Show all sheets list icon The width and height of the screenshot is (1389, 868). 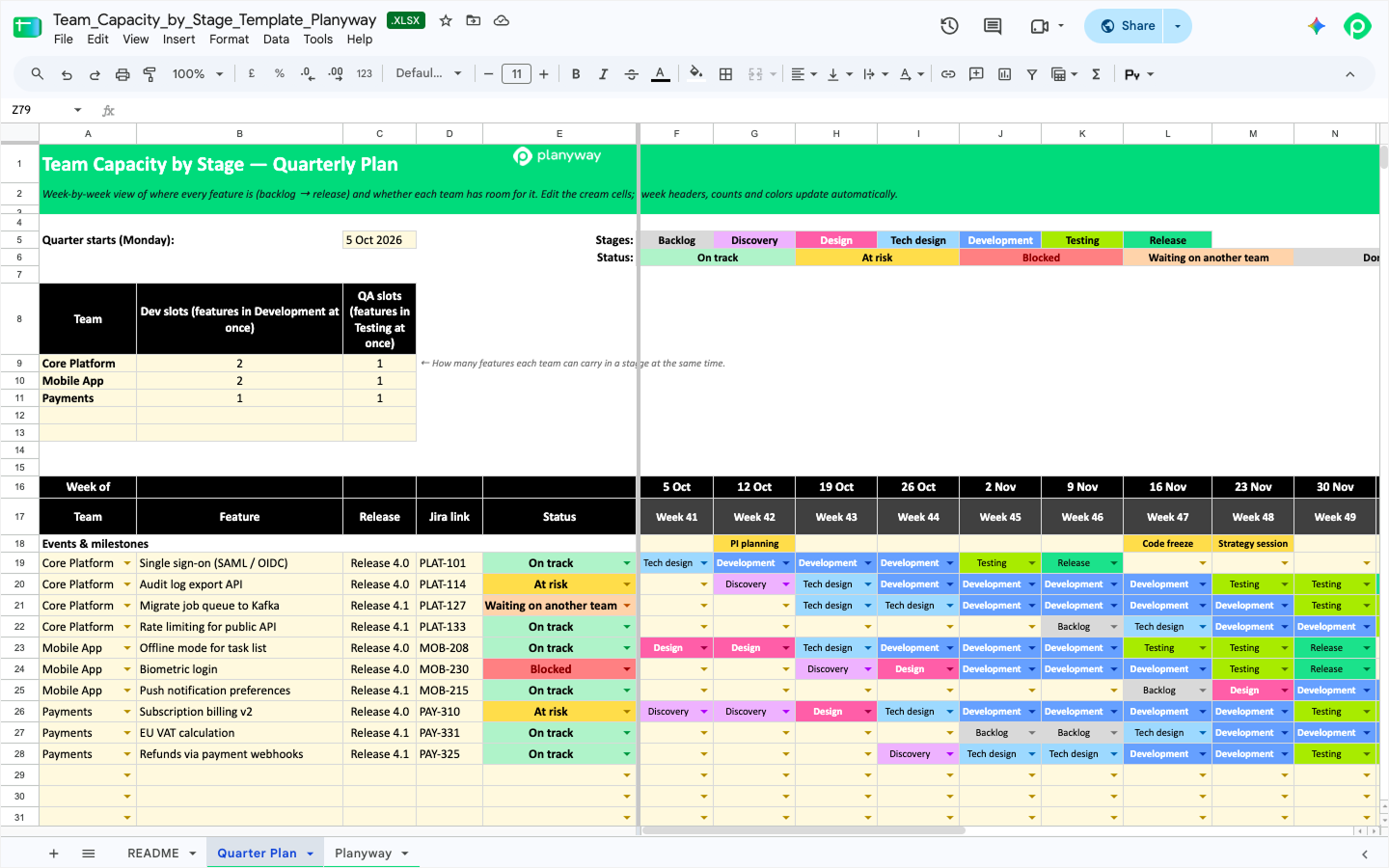89,854
